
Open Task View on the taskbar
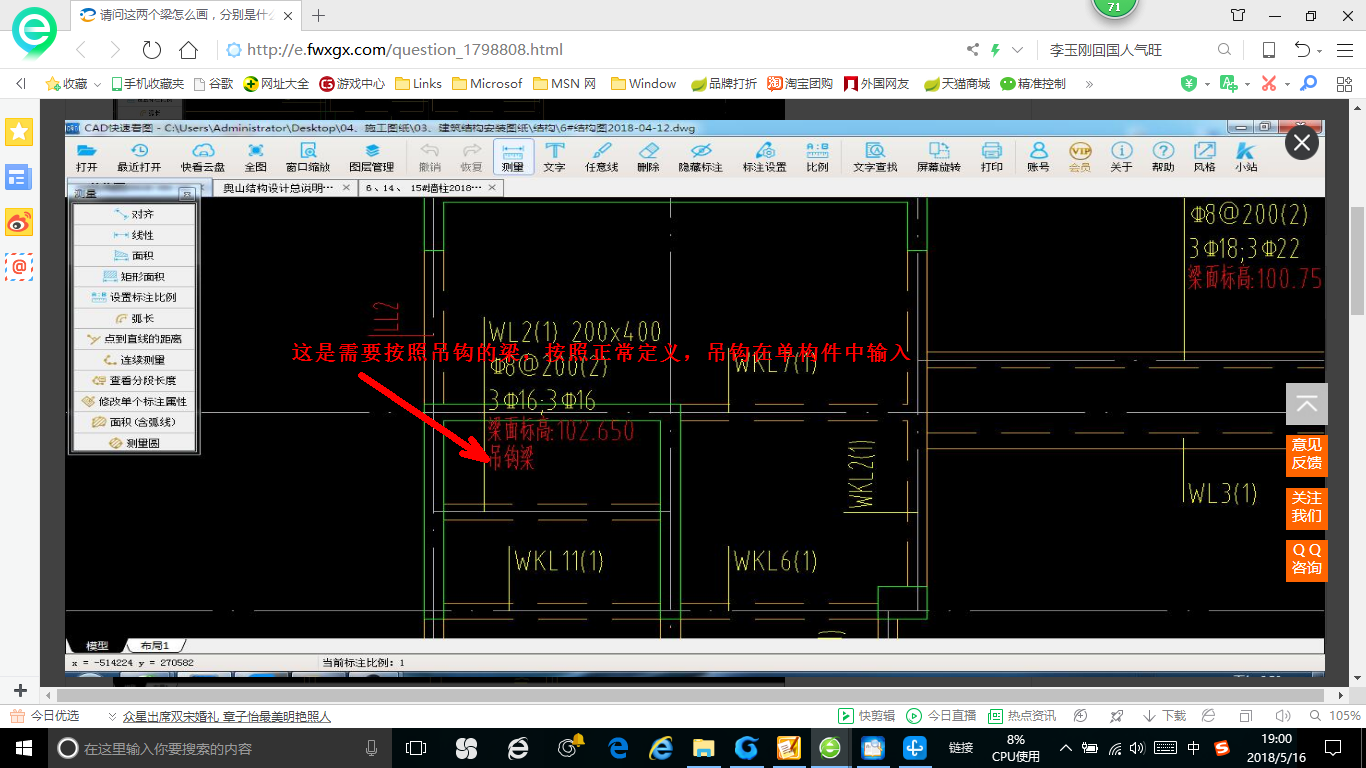416,748
